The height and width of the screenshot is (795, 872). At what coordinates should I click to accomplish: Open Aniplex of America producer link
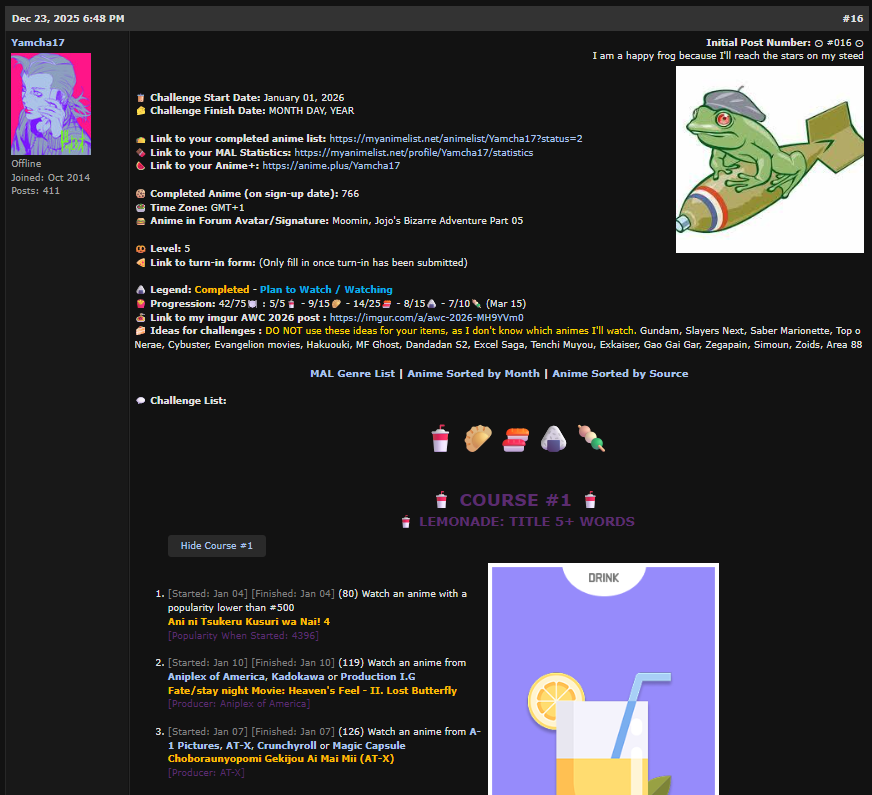[216, 677]
